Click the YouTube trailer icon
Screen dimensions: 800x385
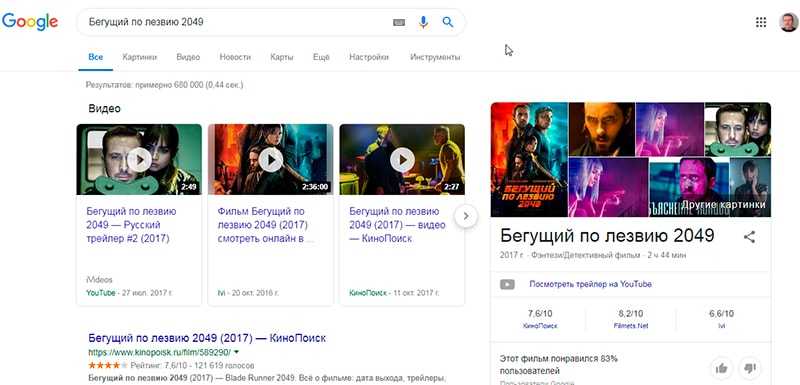point(507,285)
